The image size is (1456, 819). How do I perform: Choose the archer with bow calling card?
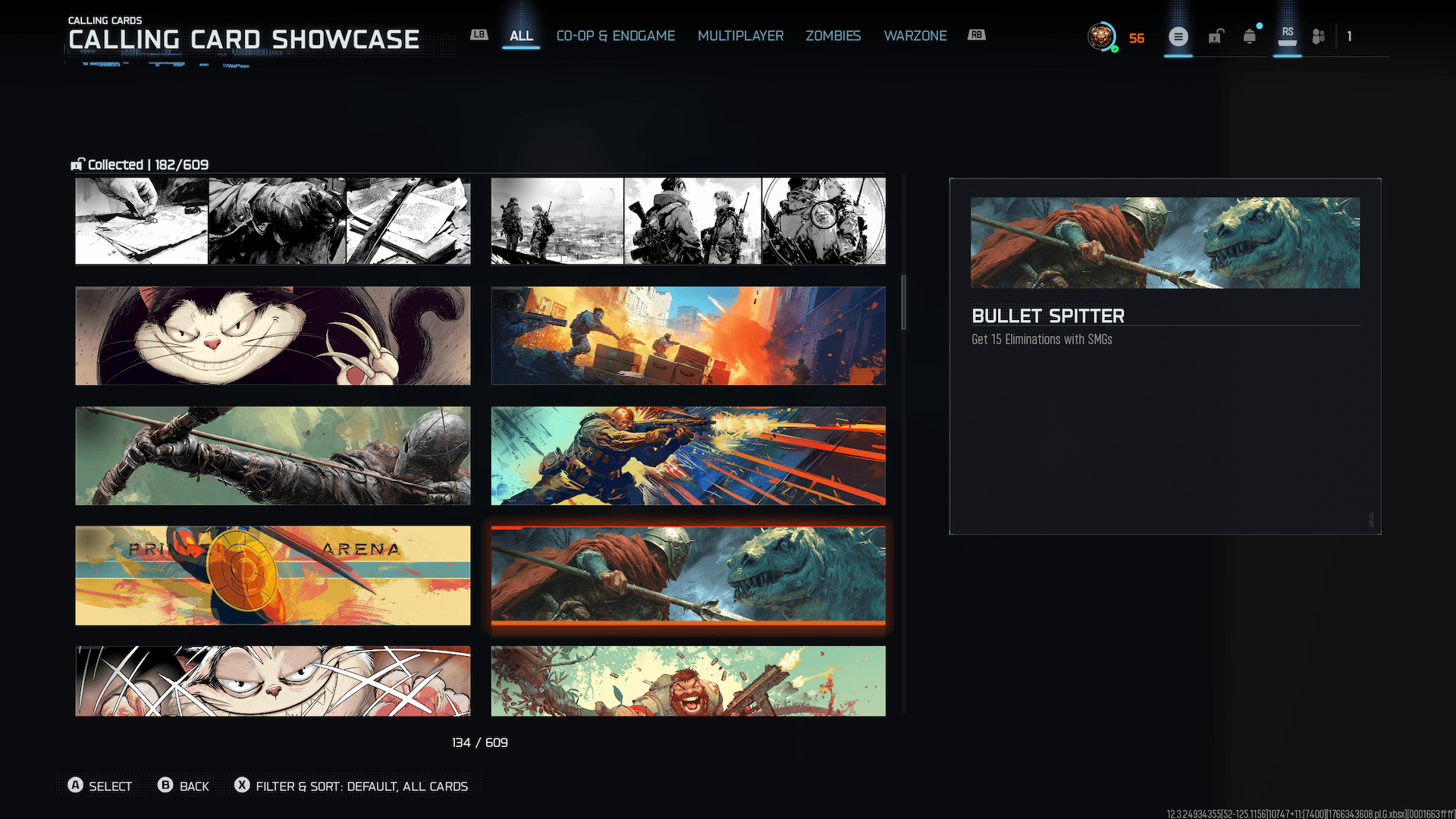click(x=272, y=456)
